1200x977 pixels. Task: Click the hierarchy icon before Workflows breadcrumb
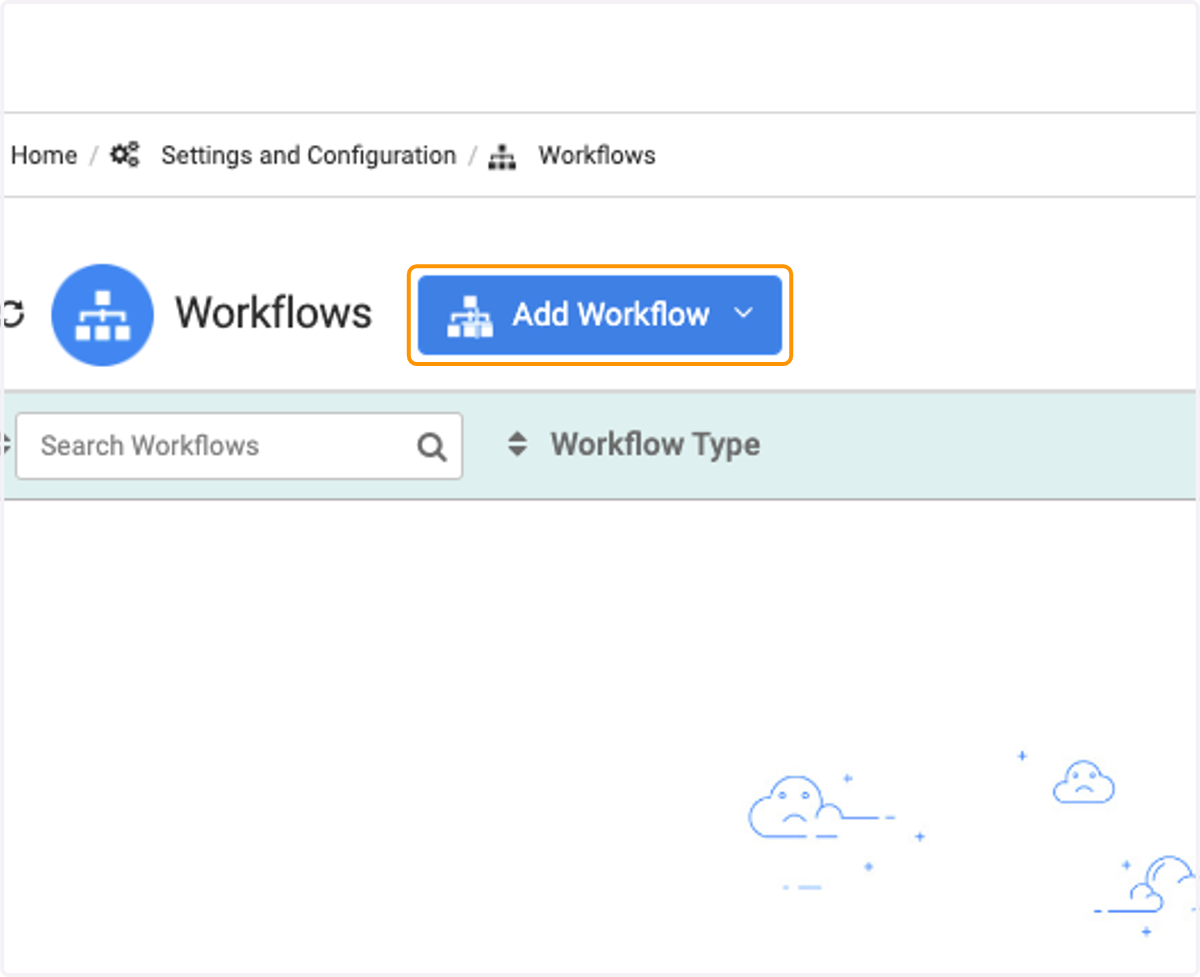tap(502, 157)
